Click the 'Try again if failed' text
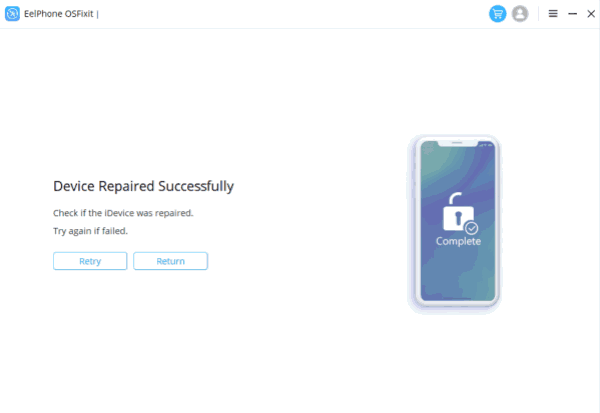The width and height of the screenshot is (600, 413). (x=90, y=231)
